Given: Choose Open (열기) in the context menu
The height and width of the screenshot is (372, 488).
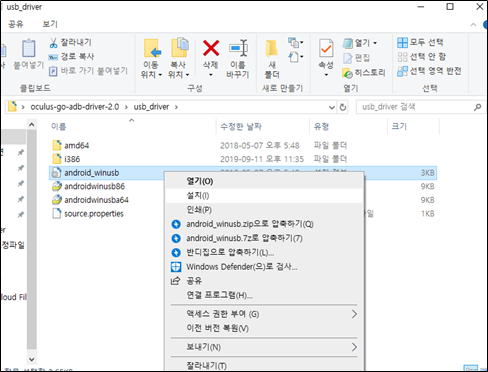Looking at the screenshot, I should (264, 181).
